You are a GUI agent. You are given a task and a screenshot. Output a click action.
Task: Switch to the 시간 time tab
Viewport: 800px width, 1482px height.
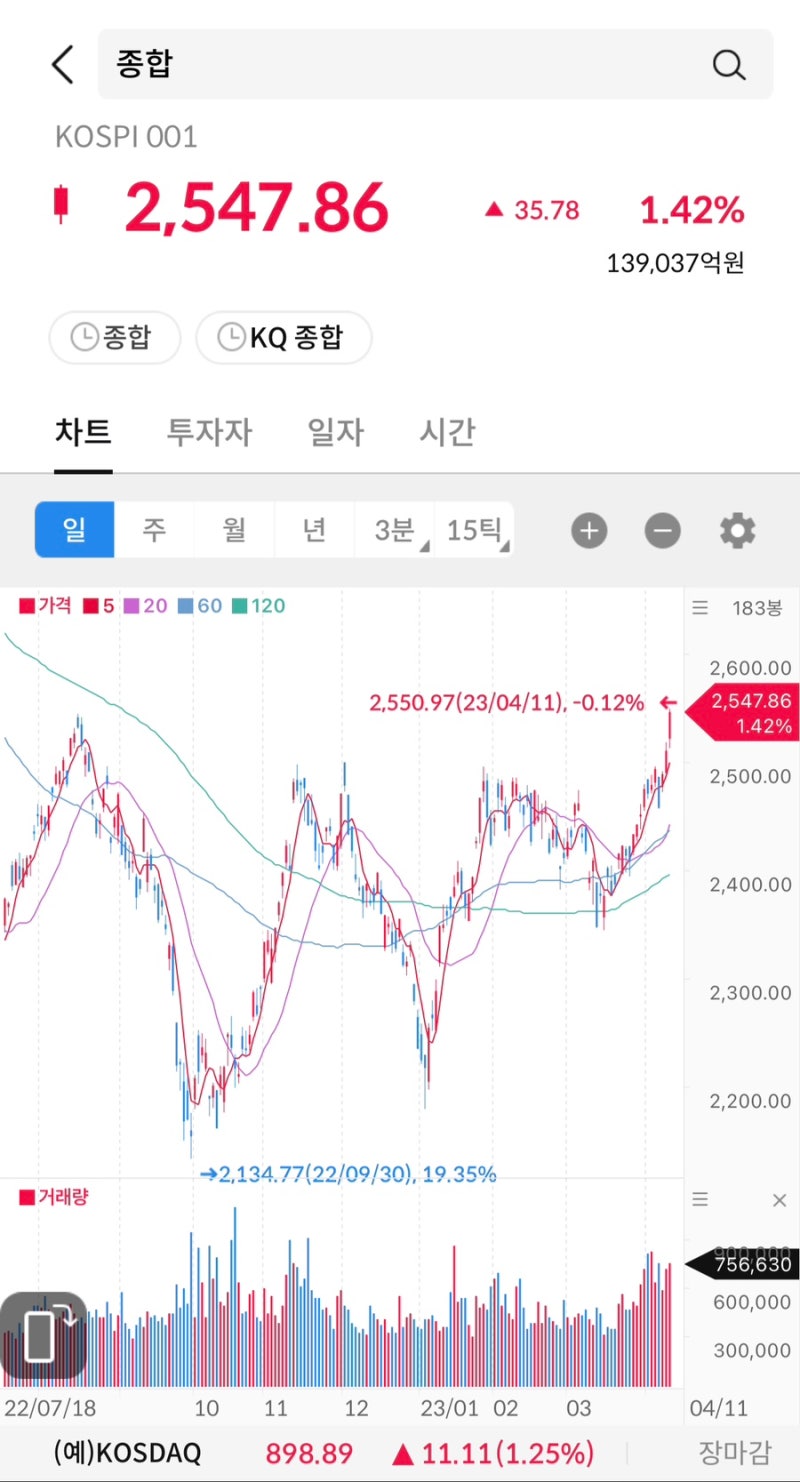(446, 432)
